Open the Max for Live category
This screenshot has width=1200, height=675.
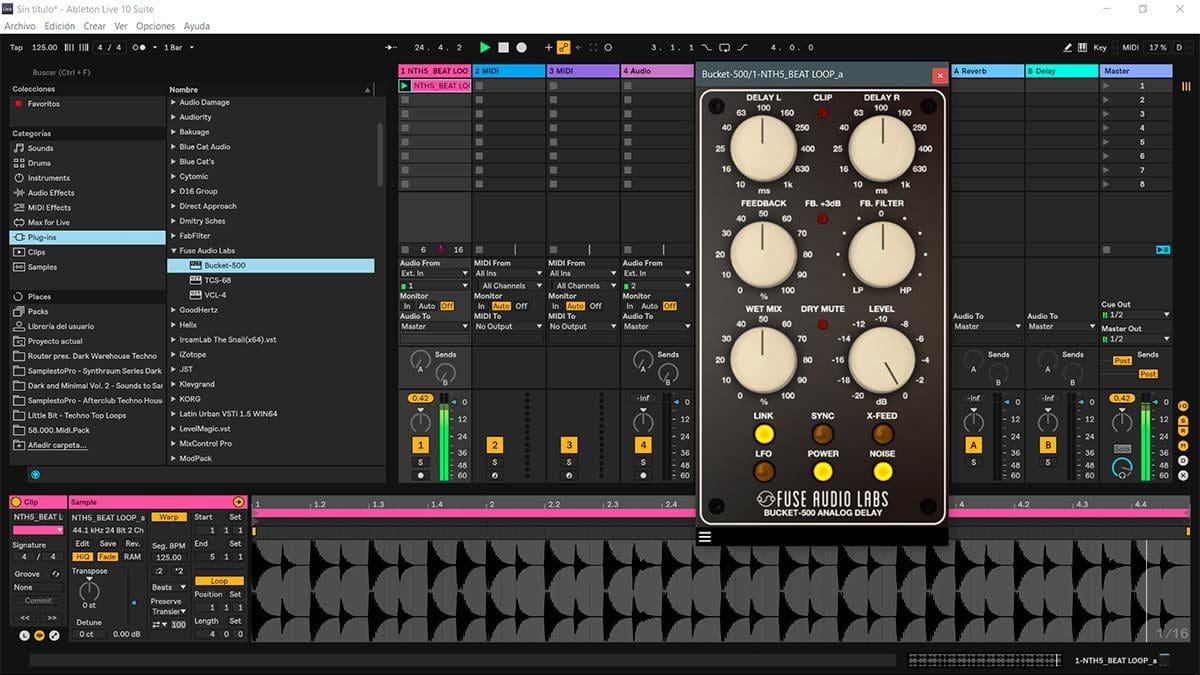(48, 223)
